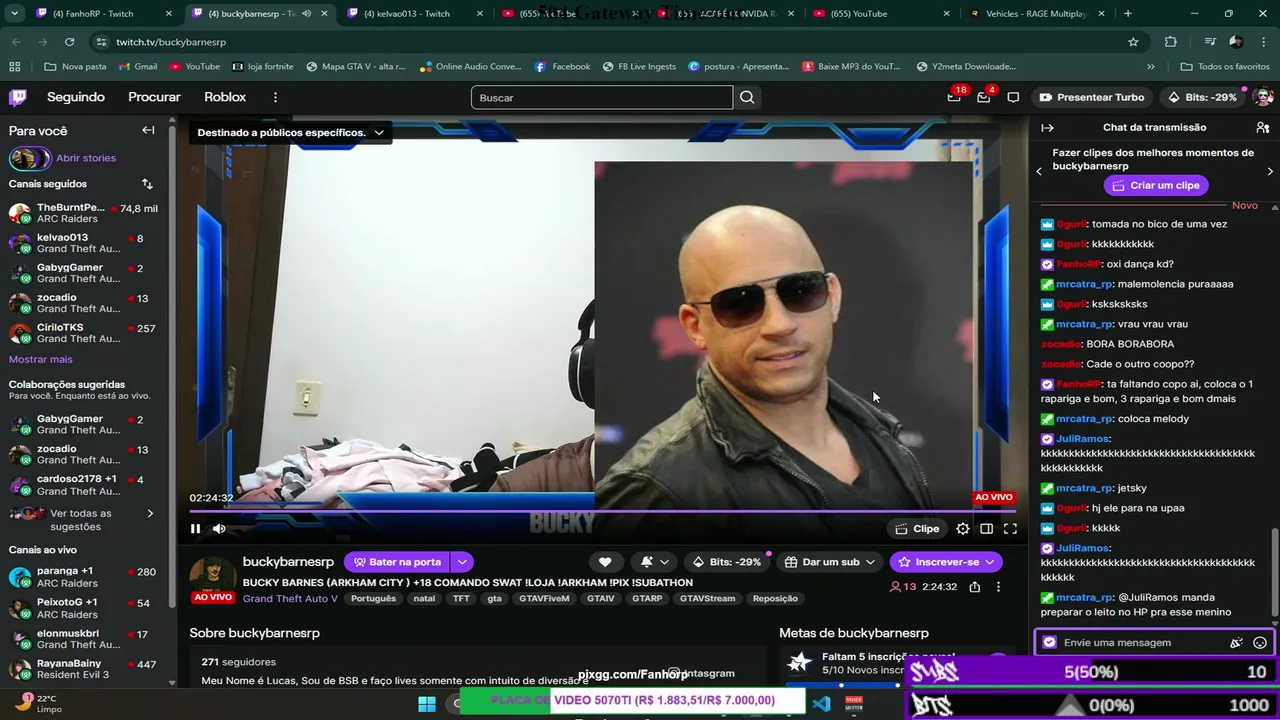This screenshot has height=720, width=1280.
Task: Pause the stream video
Action: point(195,529)
